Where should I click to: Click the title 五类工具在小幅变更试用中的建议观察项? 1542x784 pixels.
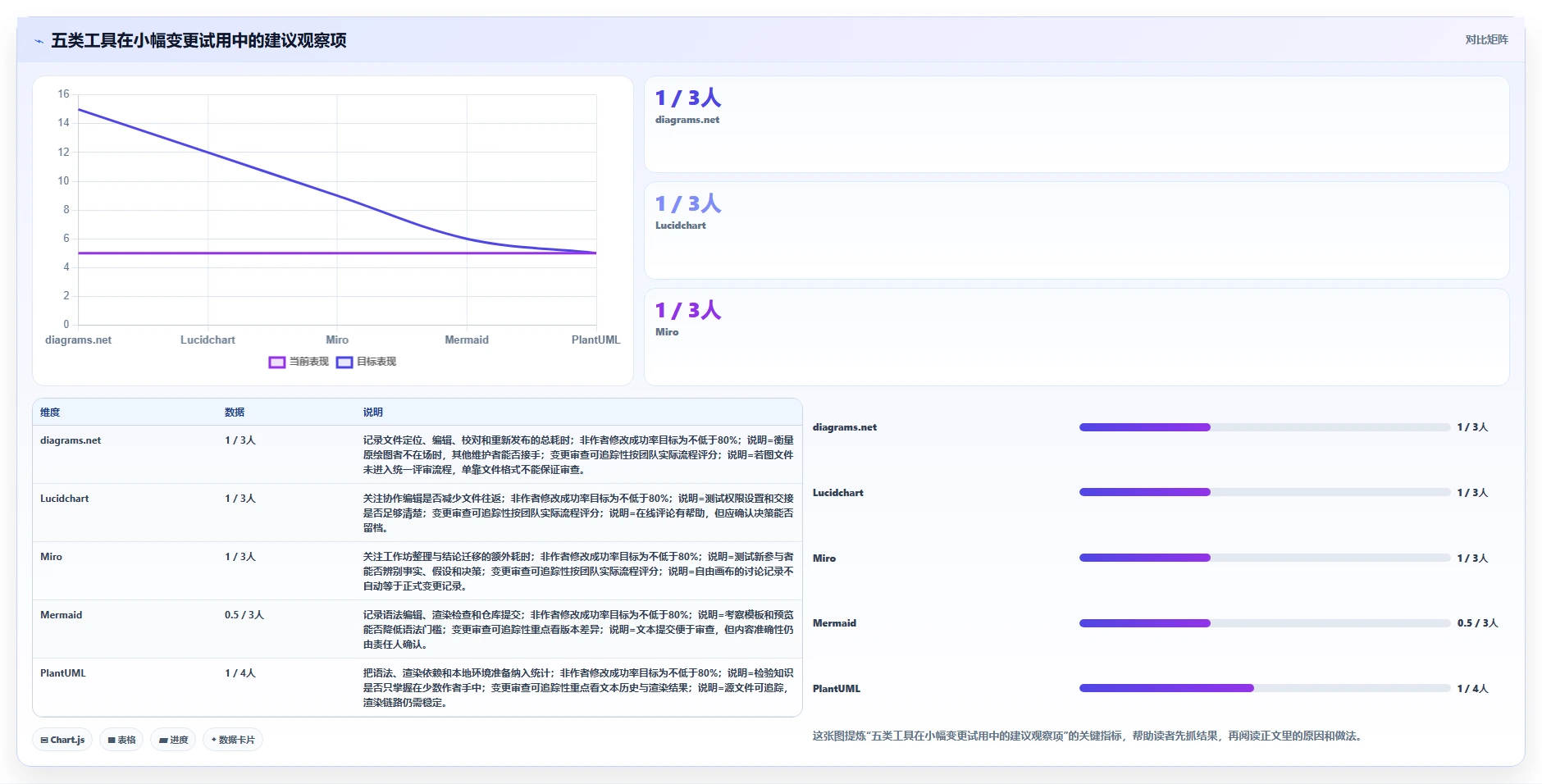198,40
